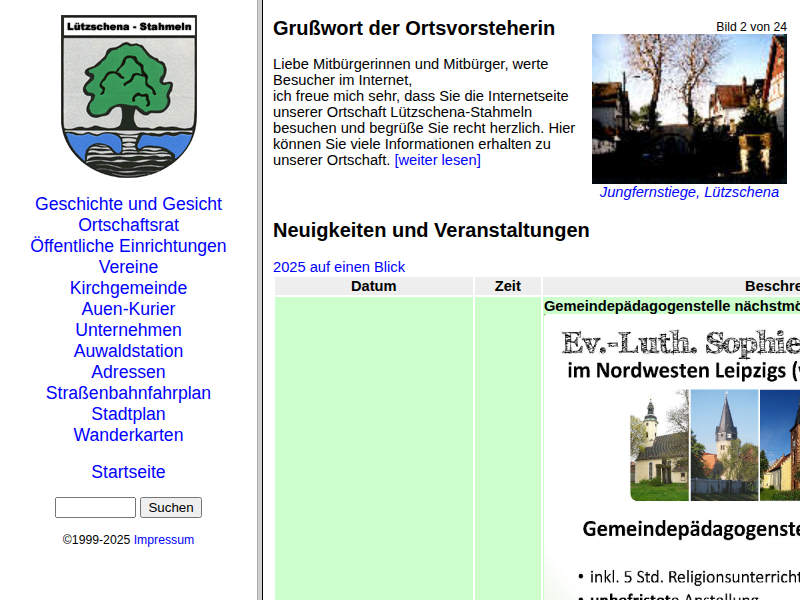Click weiter lesen in the greeting

(437, 160)
